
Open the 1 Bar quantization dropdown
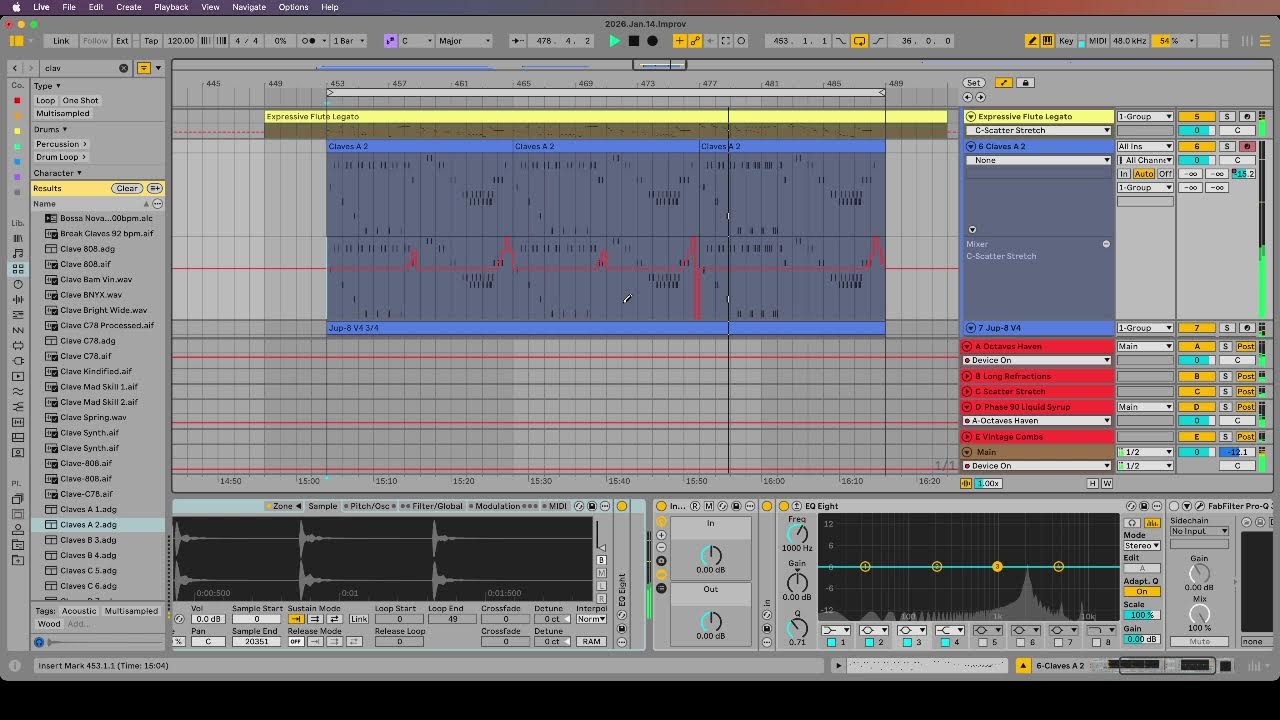tap(348, 41)
